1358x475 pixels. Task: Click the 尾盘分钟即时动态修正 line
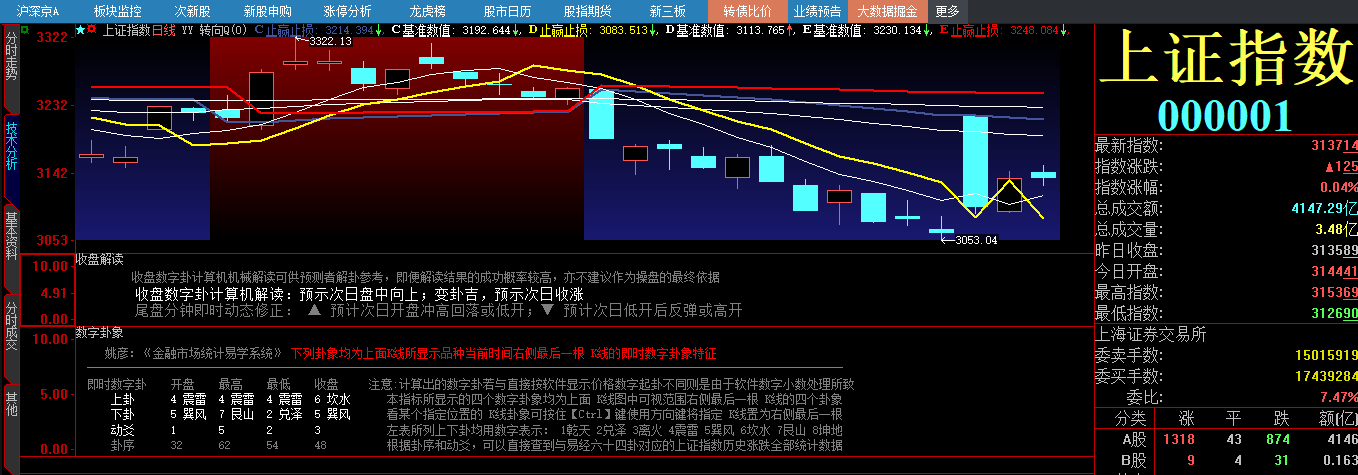tap(438, 311)
